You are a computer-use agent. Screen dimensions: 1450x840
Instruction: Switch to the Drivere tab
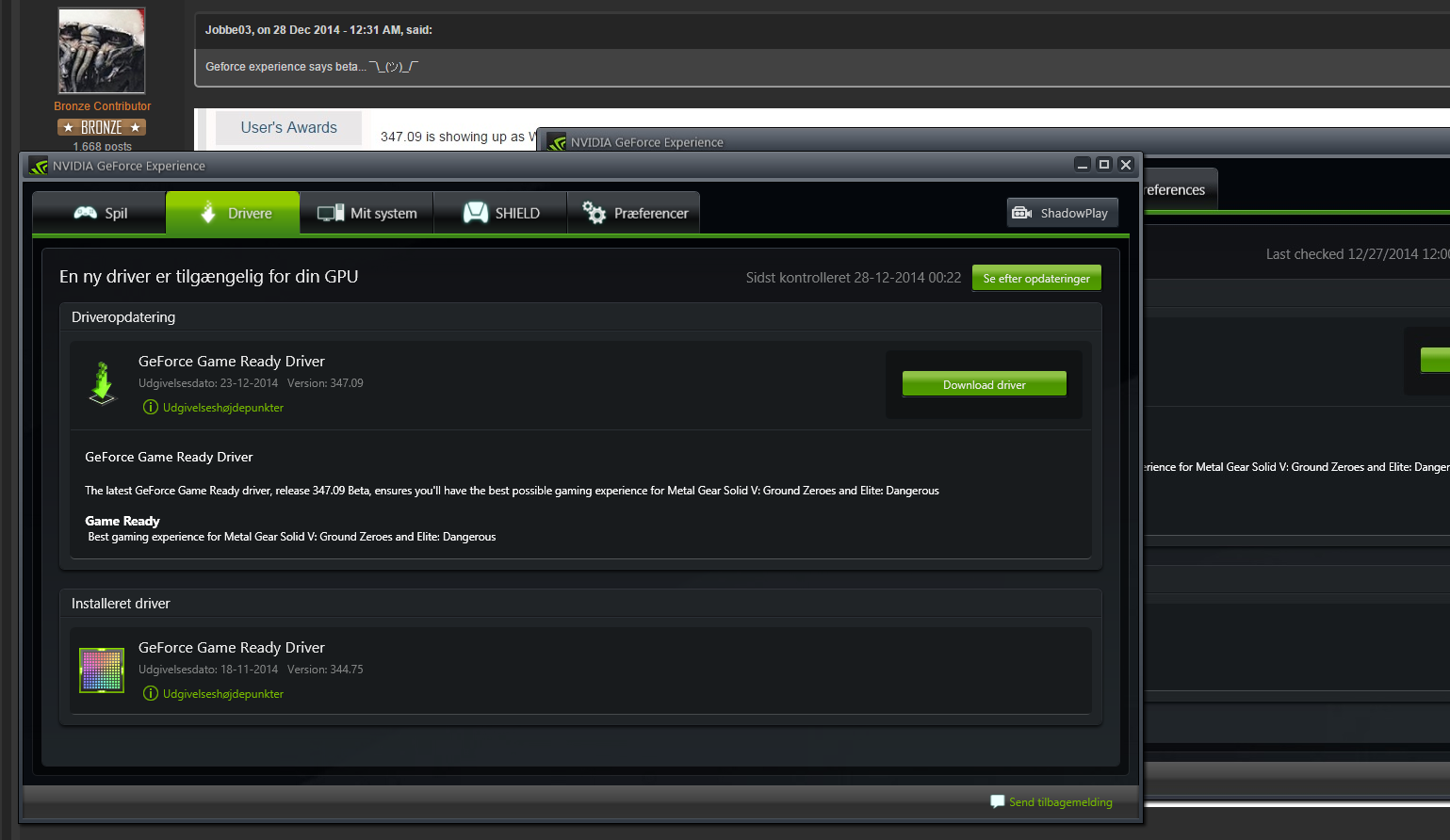click(x=233, y=213)
